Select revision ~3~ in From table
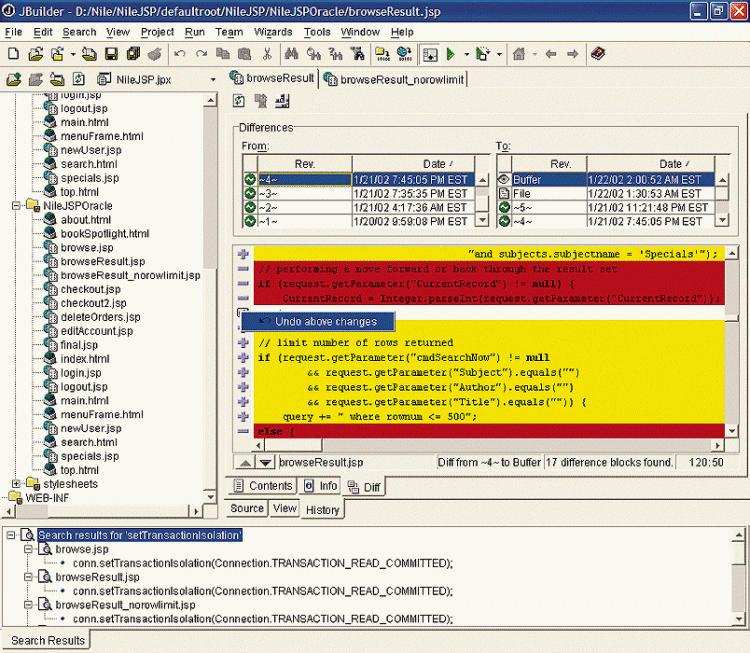Image resolution: width=750 pixels, height=653 pixels. pyautogui.click(x=359, y=194)
